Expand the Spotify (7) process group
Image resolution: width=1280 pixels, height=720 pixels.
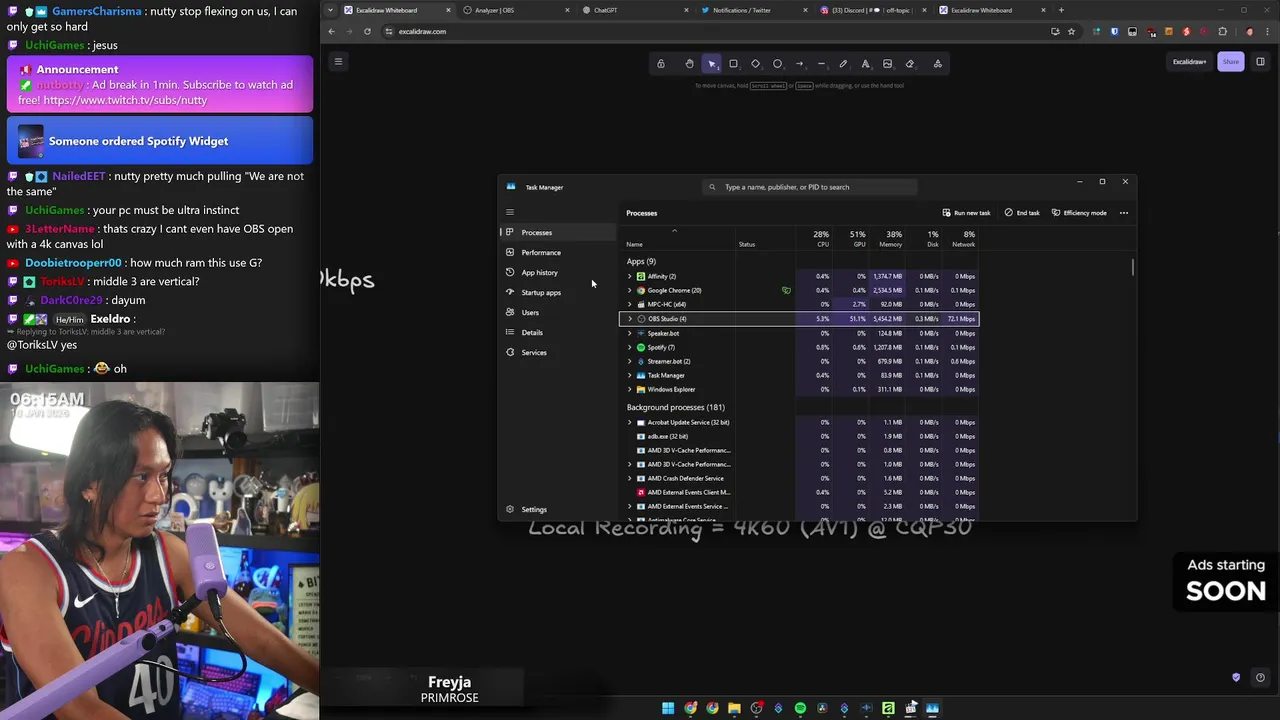(630, 347)
